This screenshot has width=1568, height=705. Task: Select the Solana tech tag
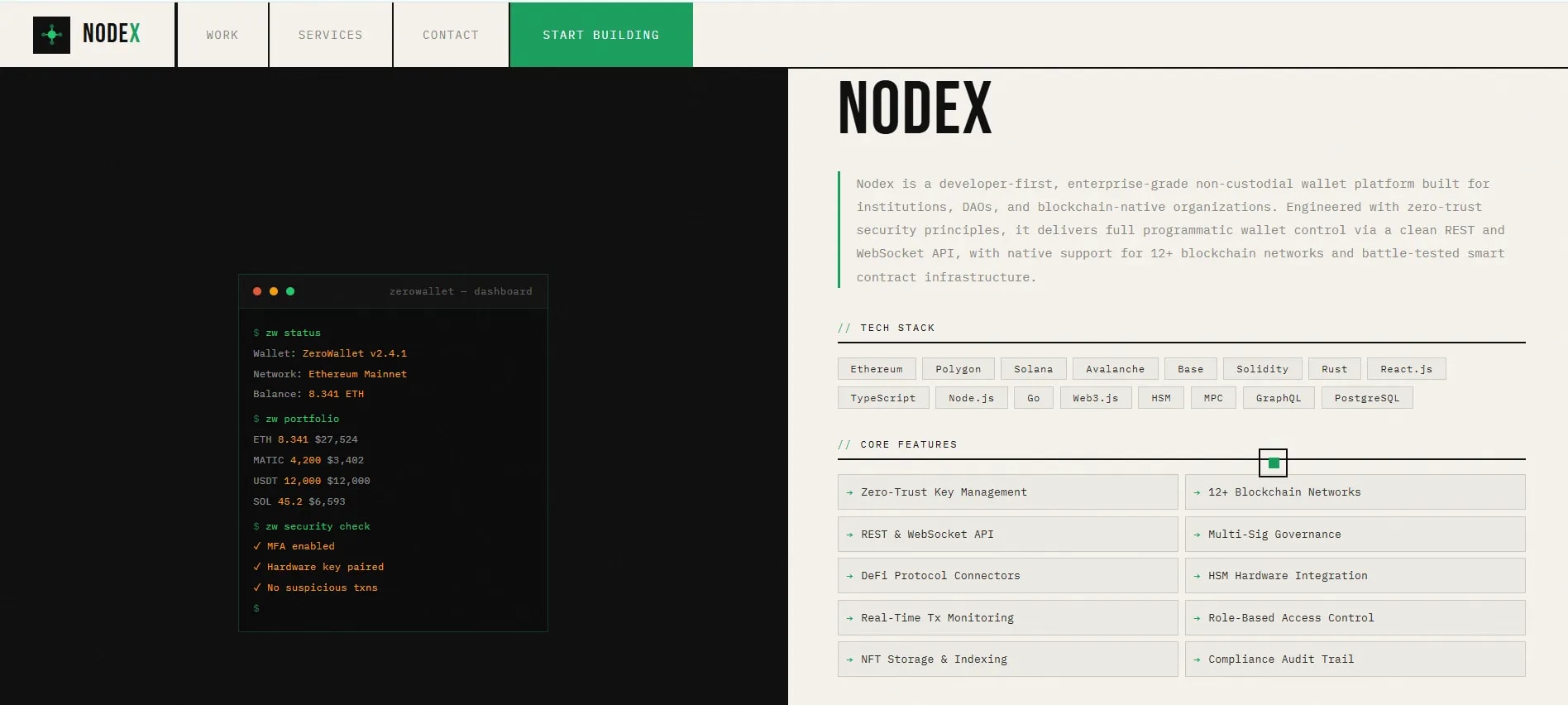tap(1034, 369)
